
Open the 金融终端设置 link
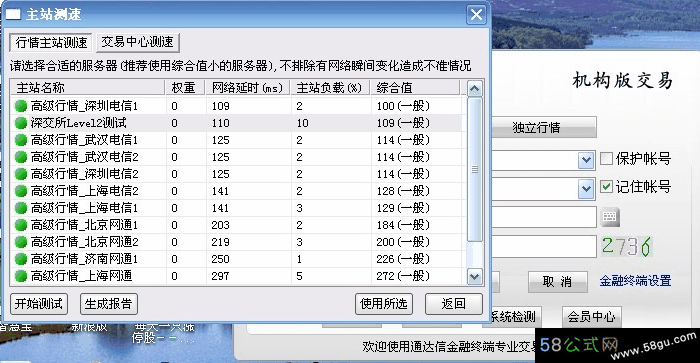pyautogui.click(x=635, y=281)
